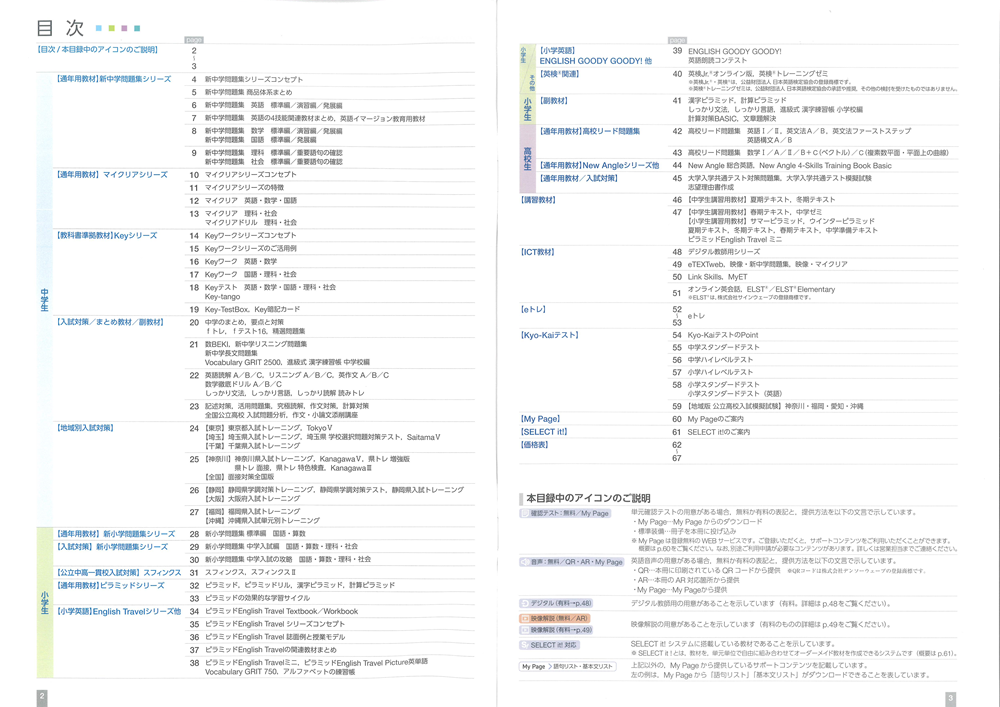Click Keyワークシリーズのご活用例 row
Viewport: 1000px width, 707px height.
[x=251, y=249]
